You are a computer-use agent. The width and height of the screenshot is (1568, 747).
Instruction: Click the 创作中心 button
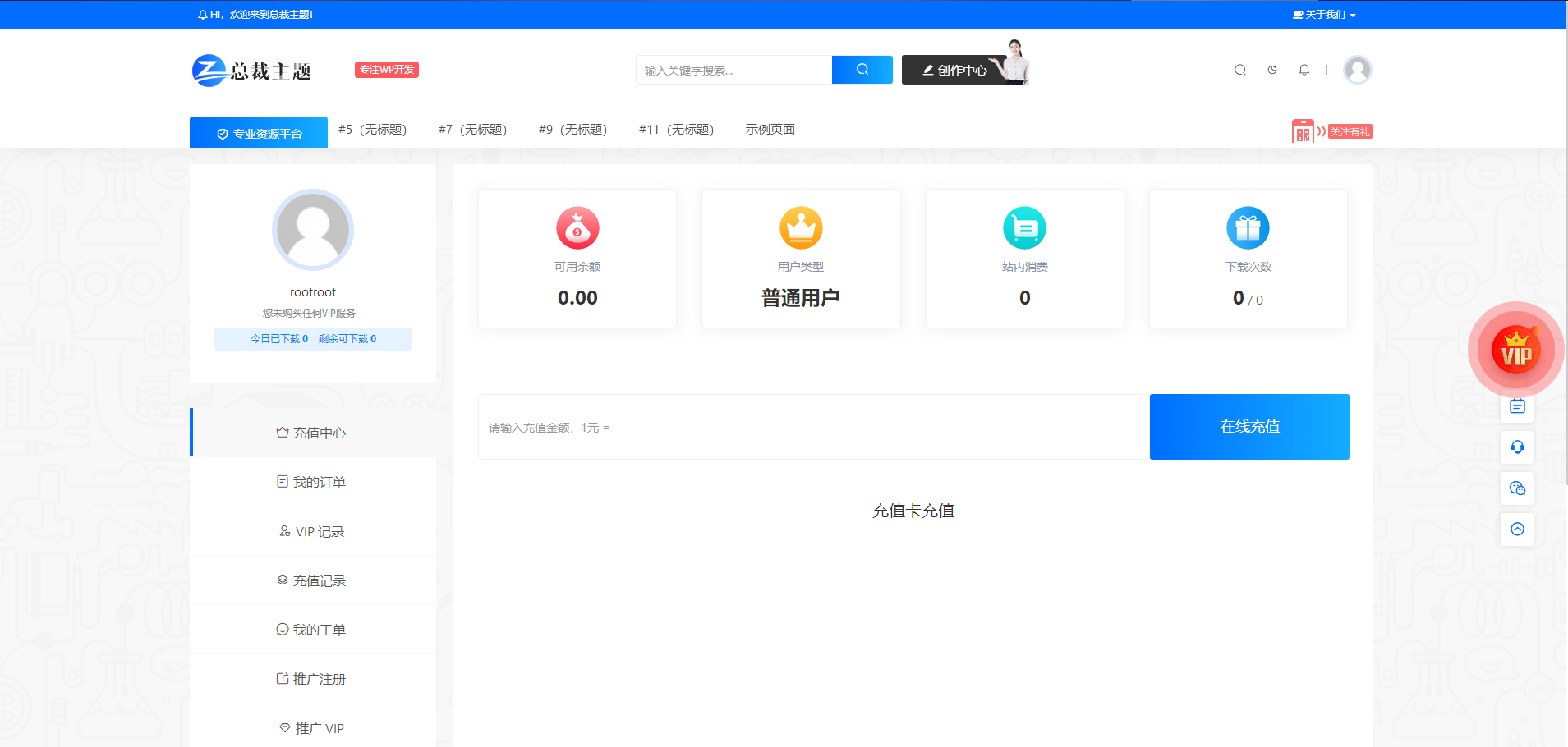point(954,71)
